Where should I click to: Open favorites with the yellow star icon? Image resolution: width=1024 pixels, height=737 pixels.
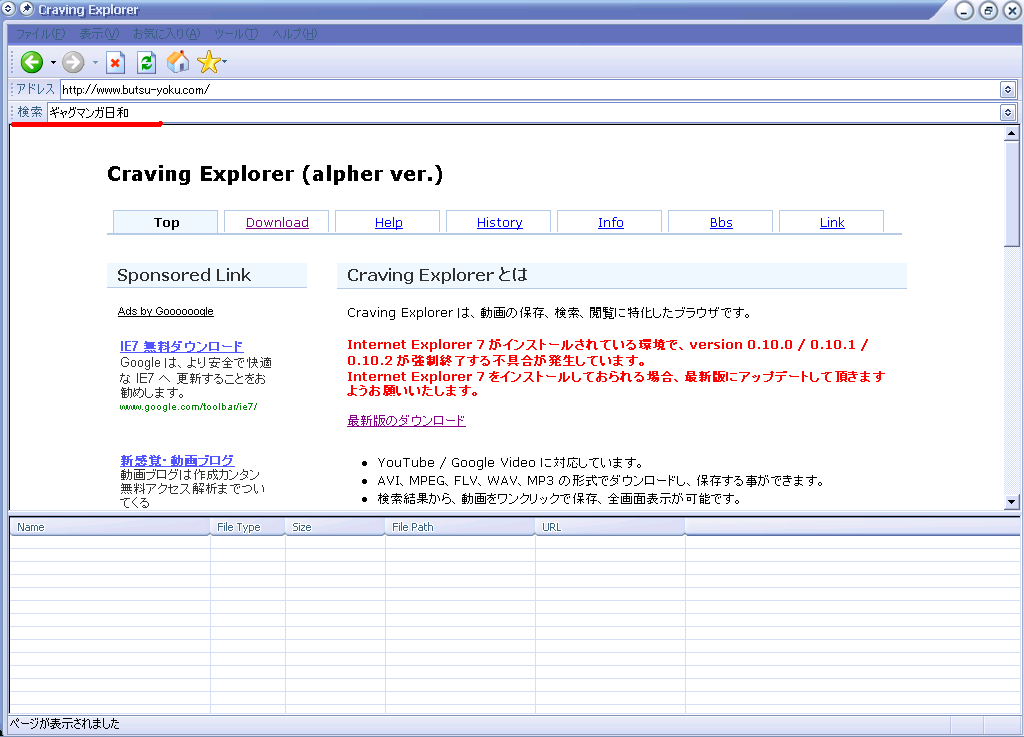pyautogui.click(x=208, y=62)
